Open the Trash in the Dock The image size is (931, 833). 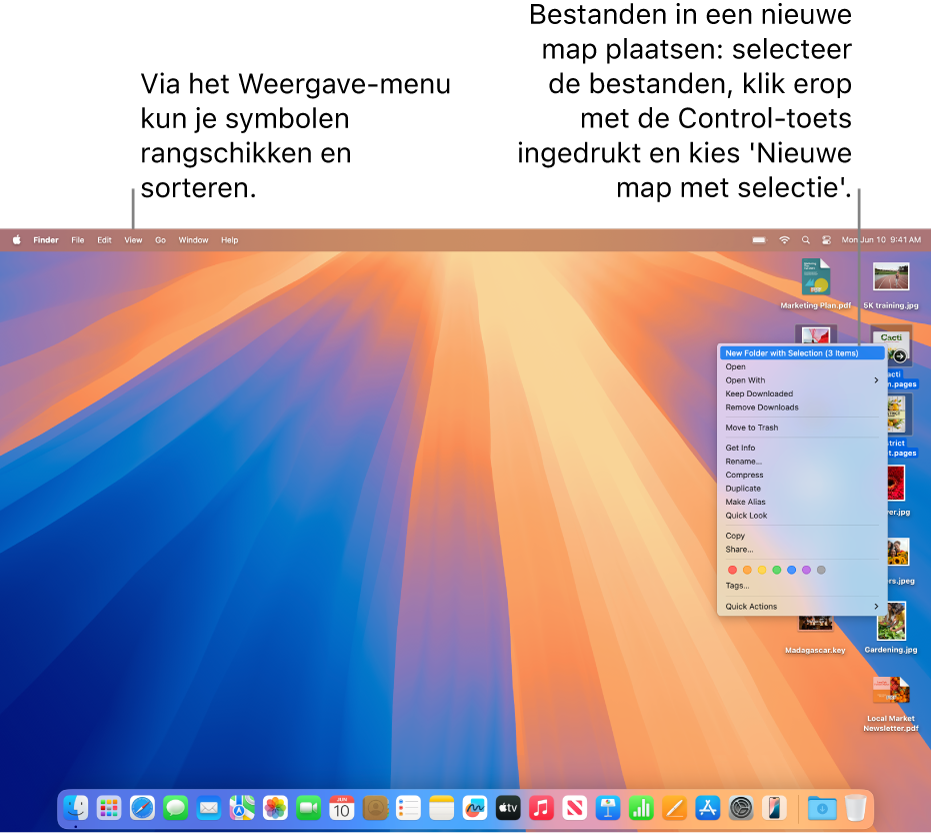[856, 808]
